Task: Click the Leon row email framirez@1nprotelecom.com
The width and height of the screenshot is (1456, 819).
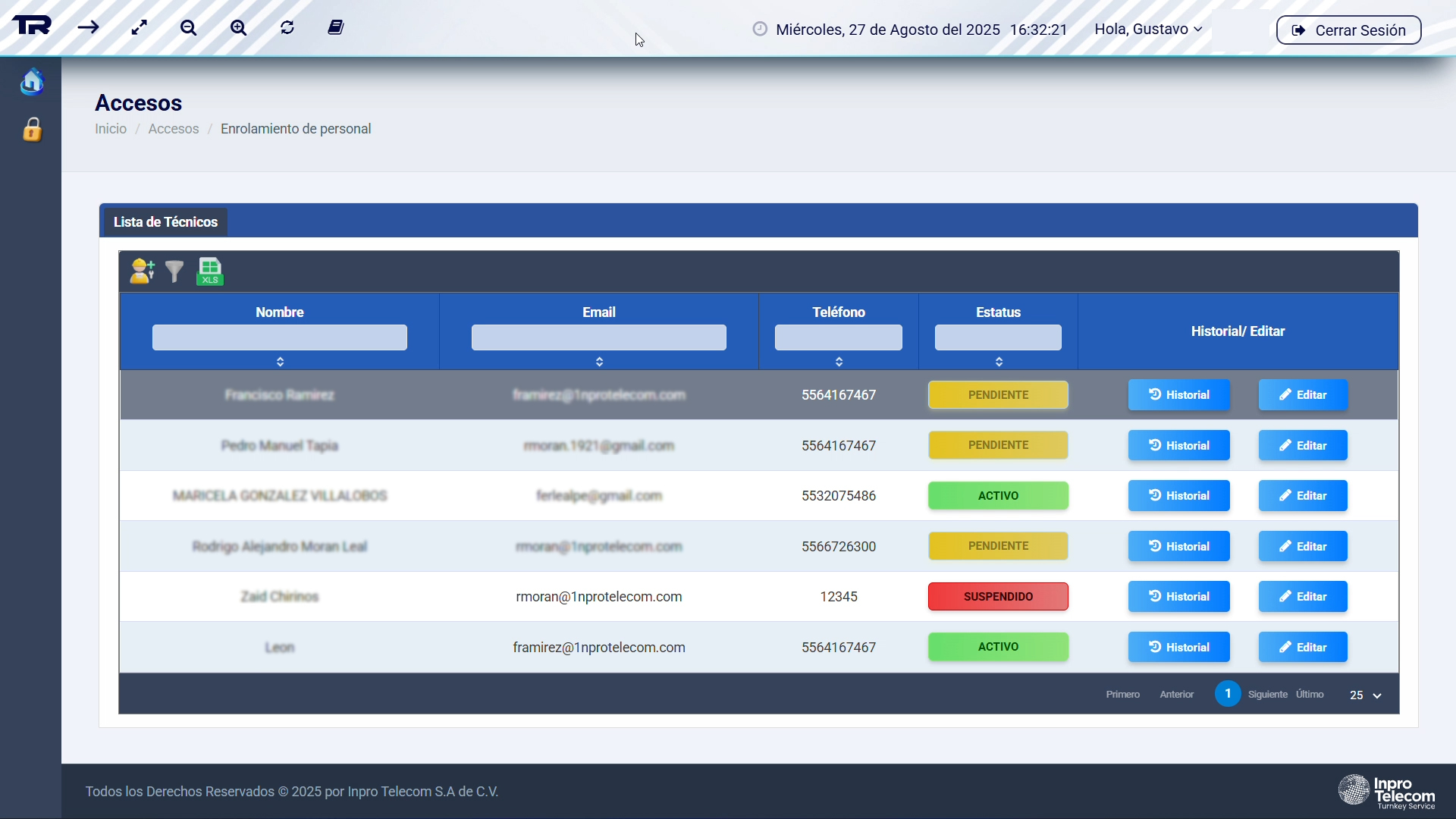Action: click(x=599, y=648)
